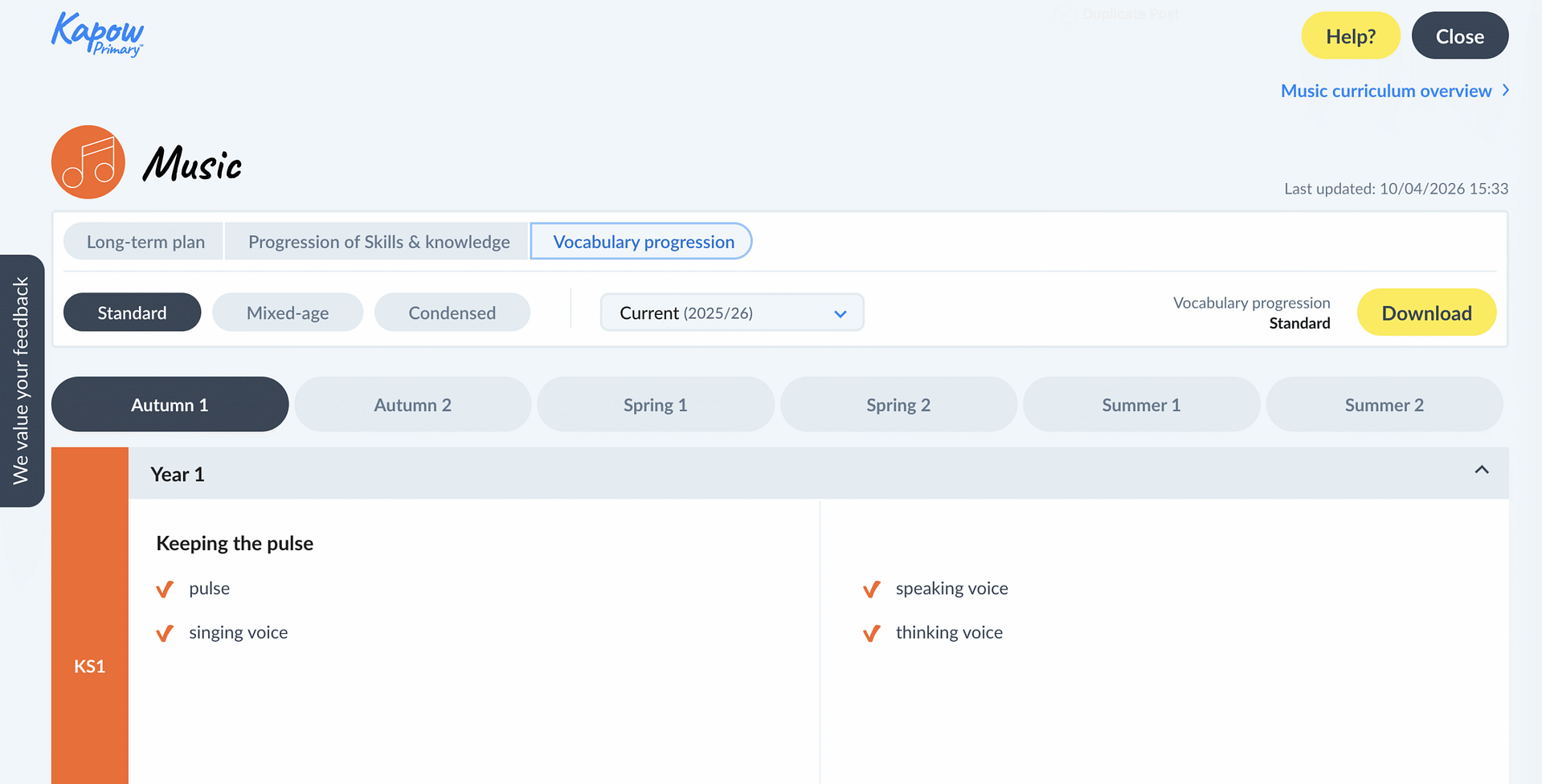Click the Kapow Primary logo
Screen dimensions: 1542x784
click(97, 35)
